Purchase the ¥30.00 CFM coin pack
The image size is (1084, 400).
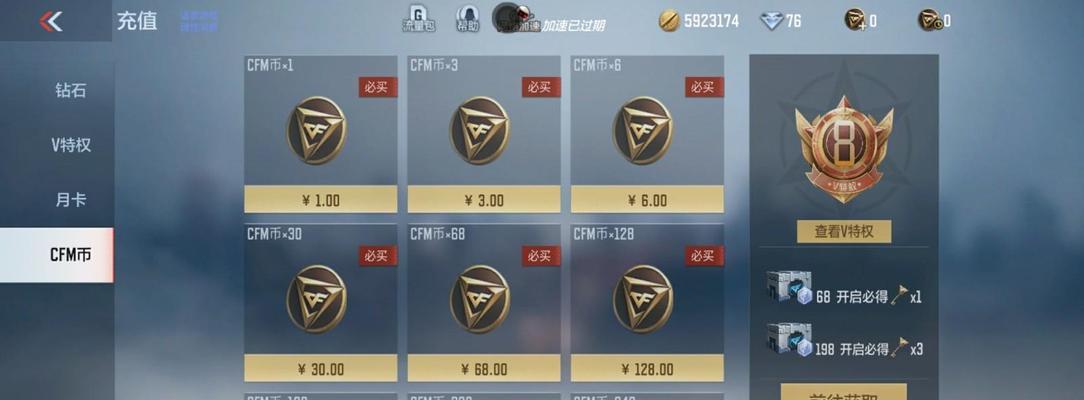pos(321,368)
